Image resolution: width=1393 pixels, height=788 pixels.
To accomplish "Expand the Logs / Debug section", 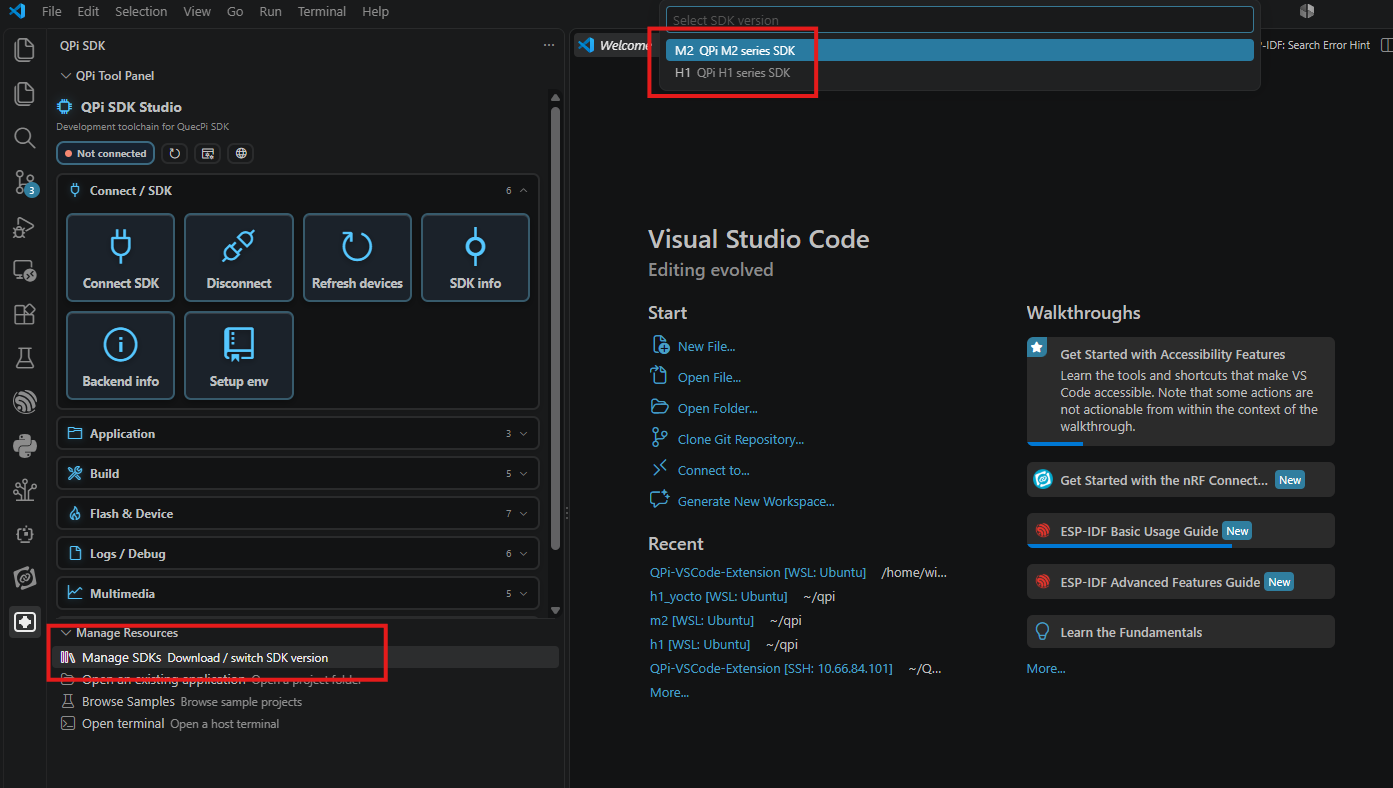I will coord(298,554).
